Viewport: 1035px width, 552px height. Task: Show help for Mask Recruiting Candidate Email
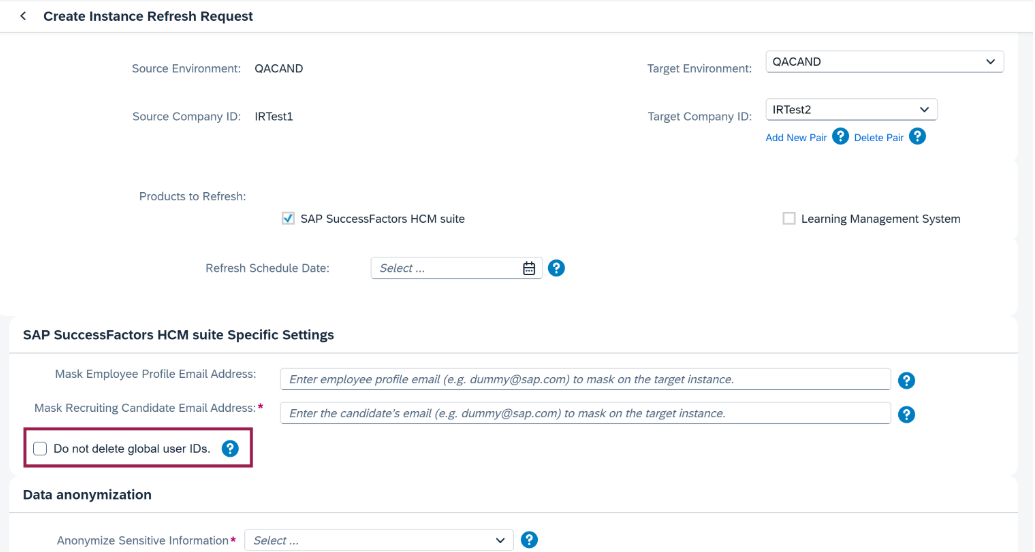click(906, 415)
